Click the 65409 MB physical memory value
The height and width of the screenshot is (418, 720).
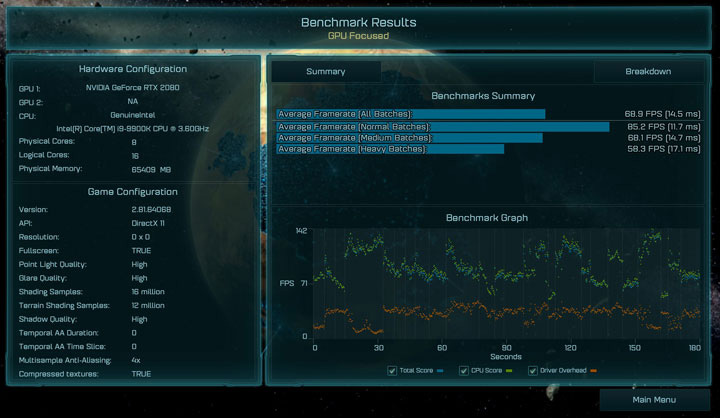coord(151,169)
